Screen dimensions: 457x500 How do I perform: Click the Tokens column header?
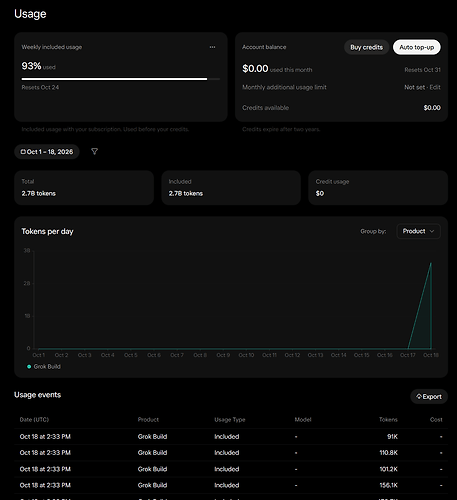[388, 420]
